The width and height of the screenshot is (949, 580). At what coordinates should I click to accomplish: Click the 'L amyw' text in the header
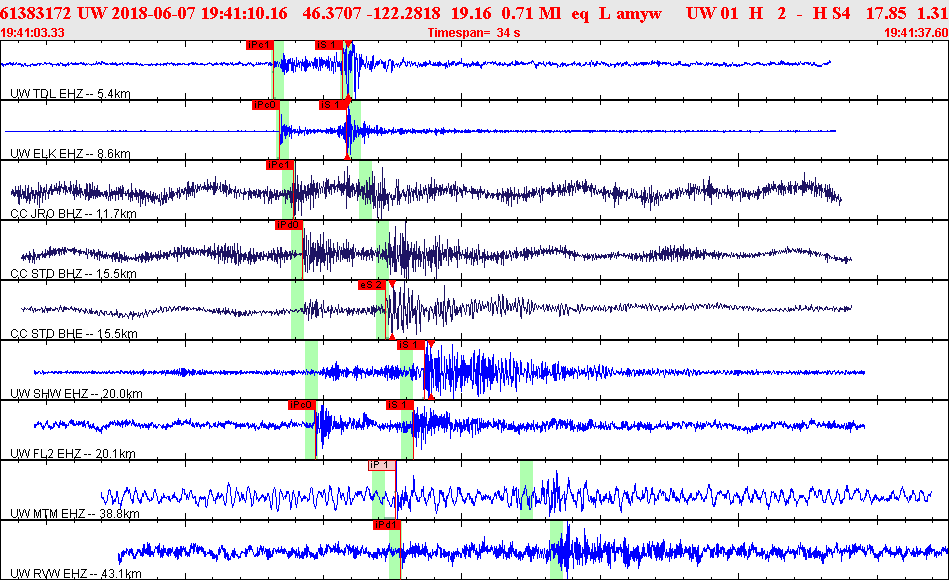tap(630, 13)
